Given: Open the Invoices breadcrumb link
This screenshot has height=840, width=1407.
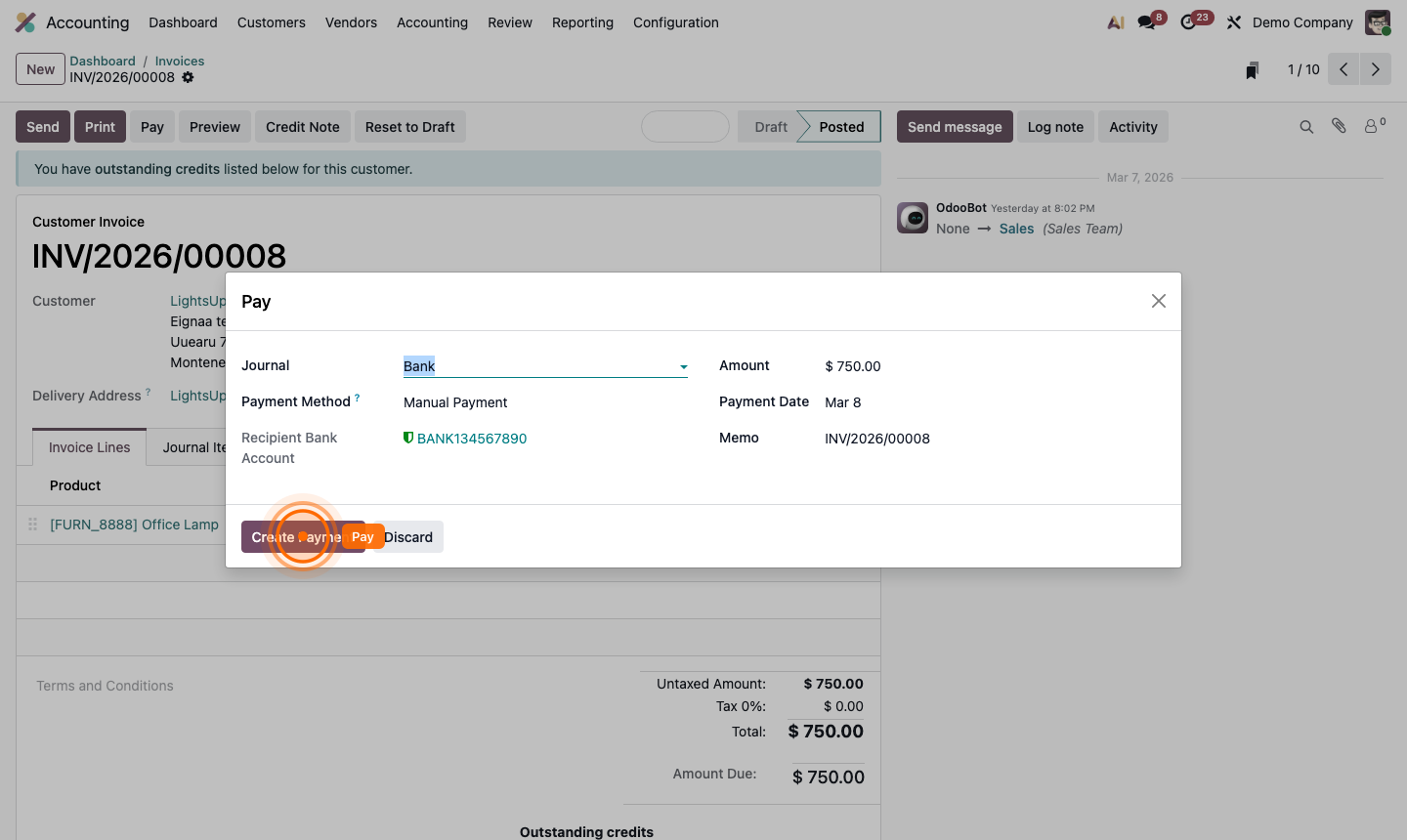Looking at the screenshot, I should pyautogui.click(x=180, y=61).
